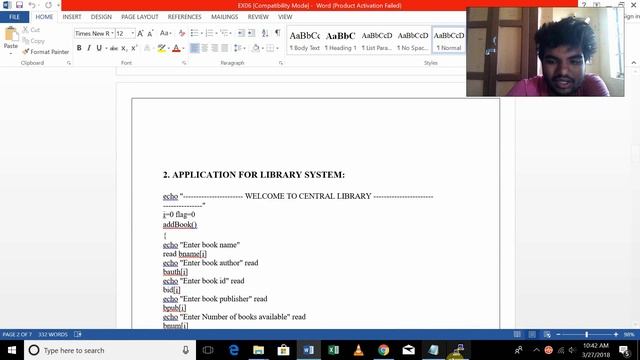Viewport: 640px width, 360px height.
Task: Toggle superscript formatting
Action: [134, 48]
